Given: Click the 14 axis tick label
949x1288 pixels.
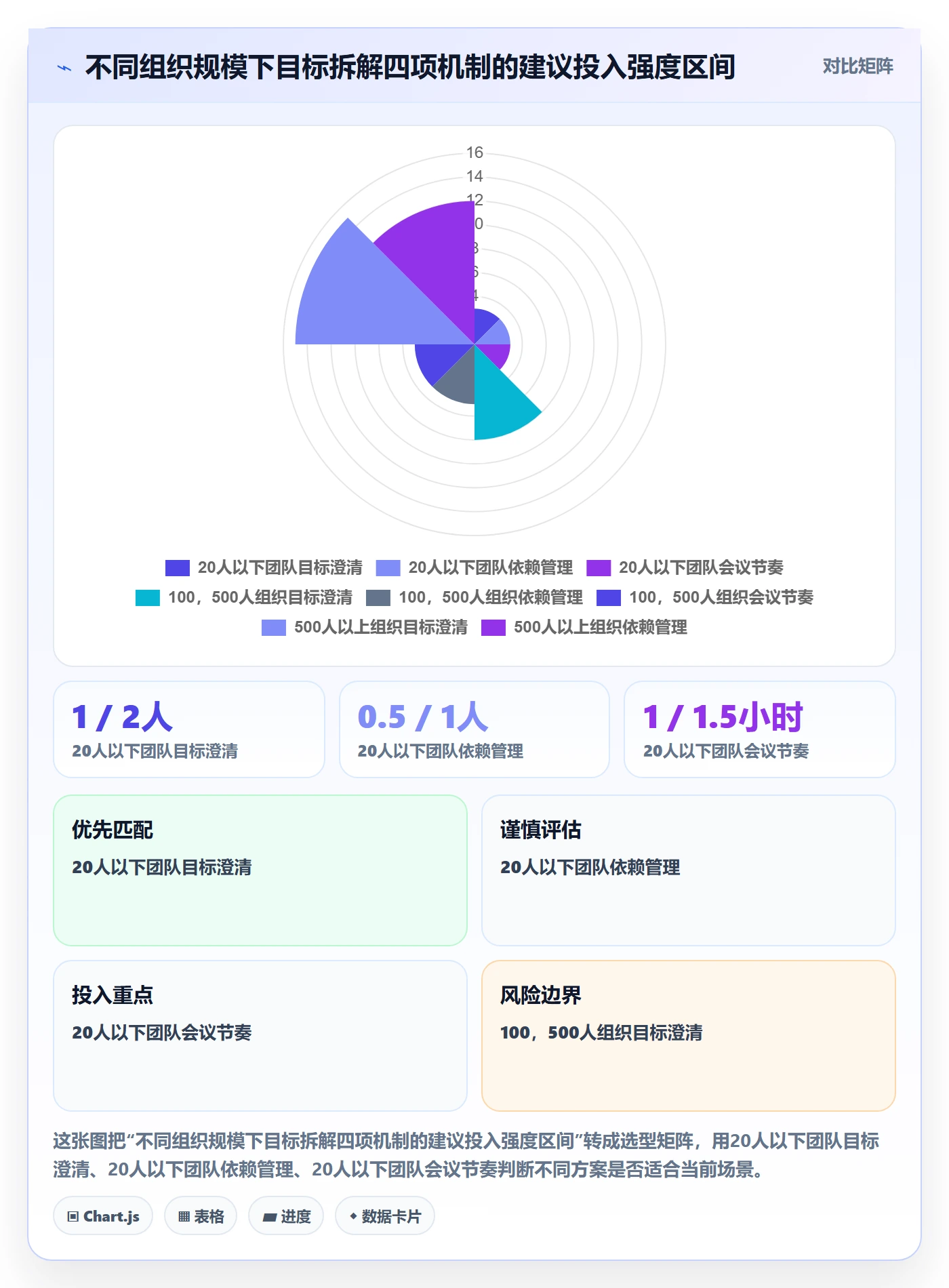Looking at the screenshot, I should (474, 176).
